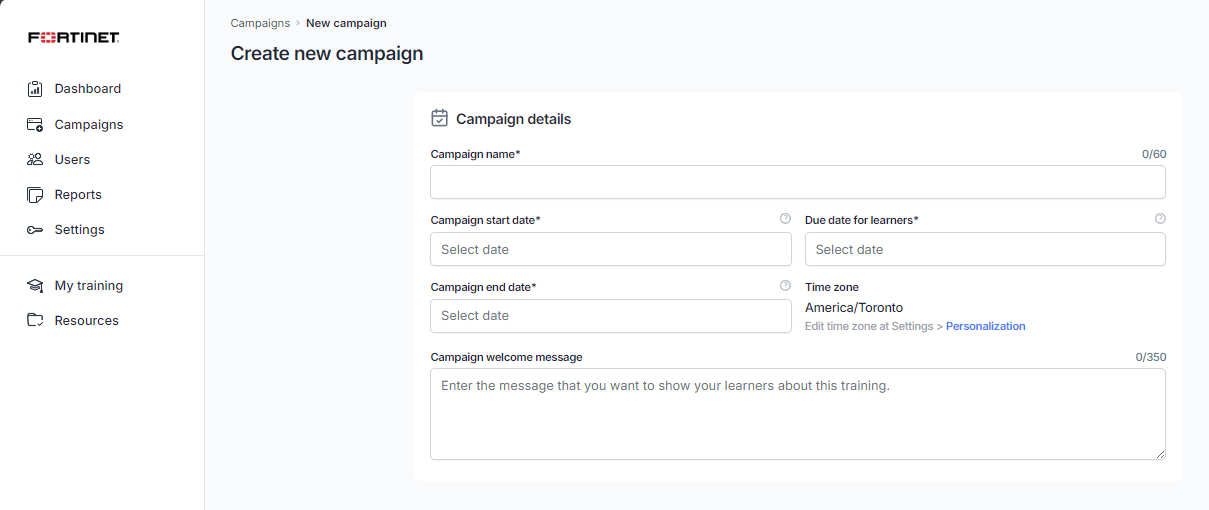Viewport: 1209px width, 510px height.
Task: Go to Reports in the sidebar
Action: tap(78, 195)
